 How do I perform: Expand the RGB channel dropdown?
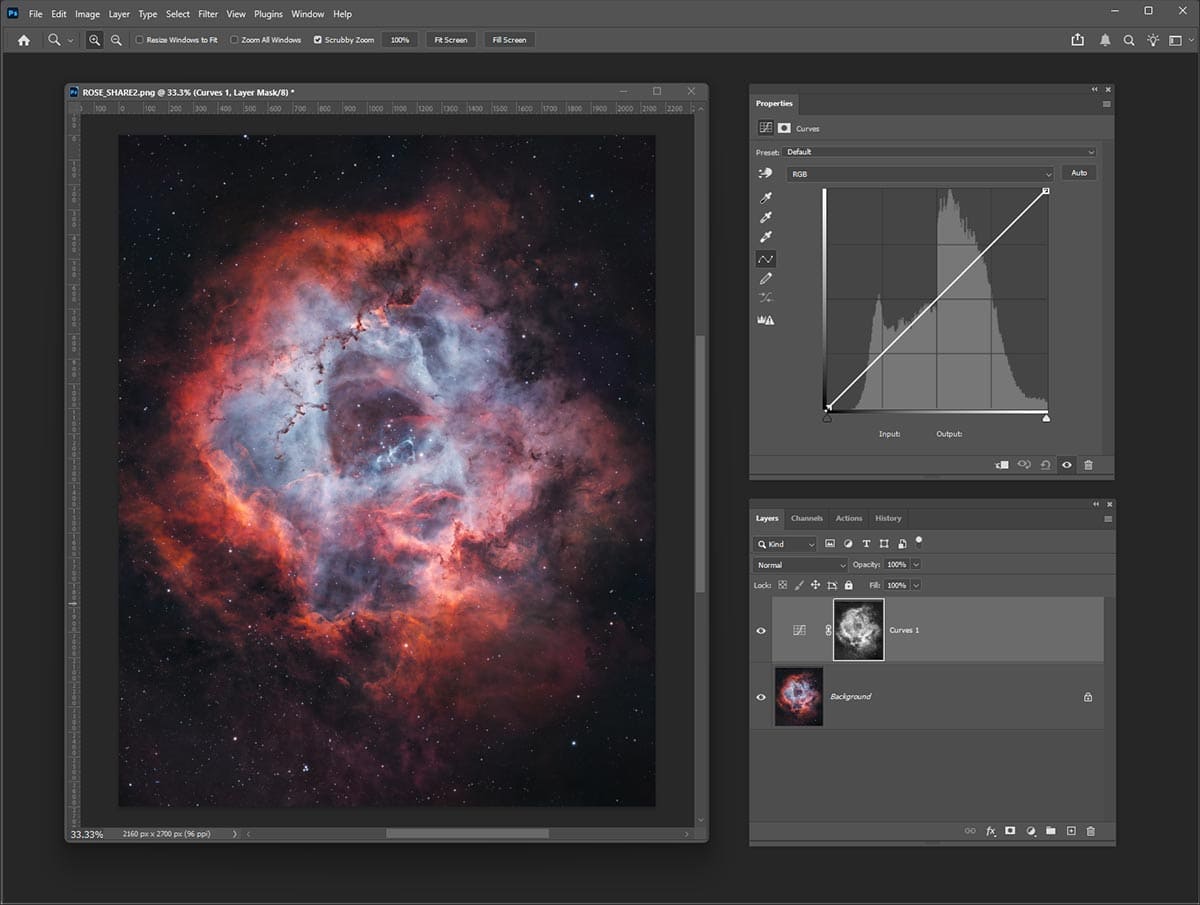[x=920, y=174]
